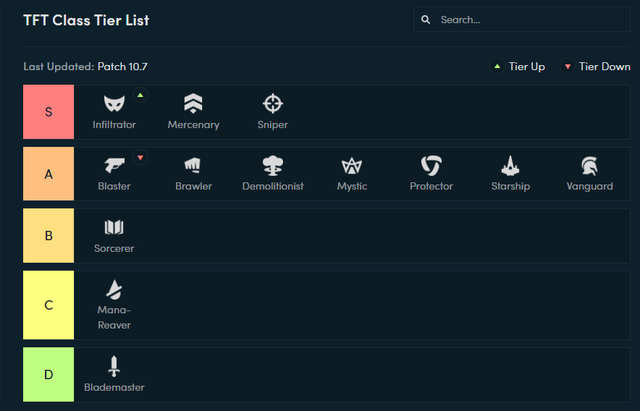Click the Vanguard helmet icon
The width and height of the screenshot is (640, 411).
tap(589, 166)
